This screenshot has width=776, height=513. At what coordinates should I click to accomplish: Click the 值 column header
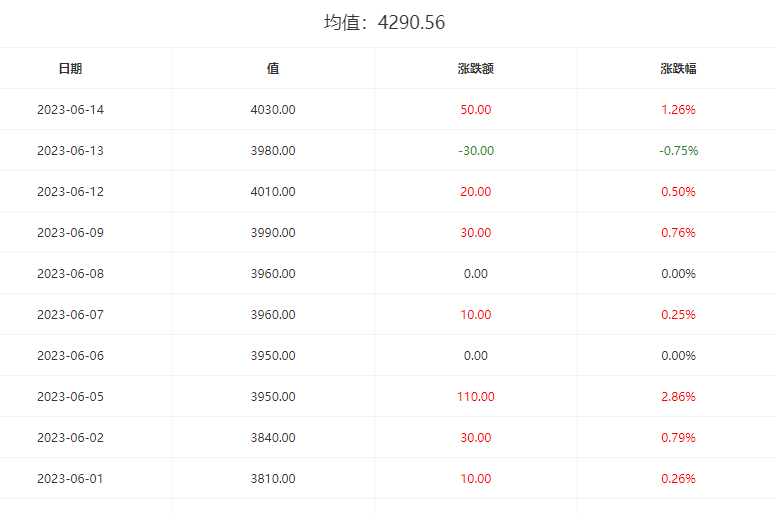[273, 69]
